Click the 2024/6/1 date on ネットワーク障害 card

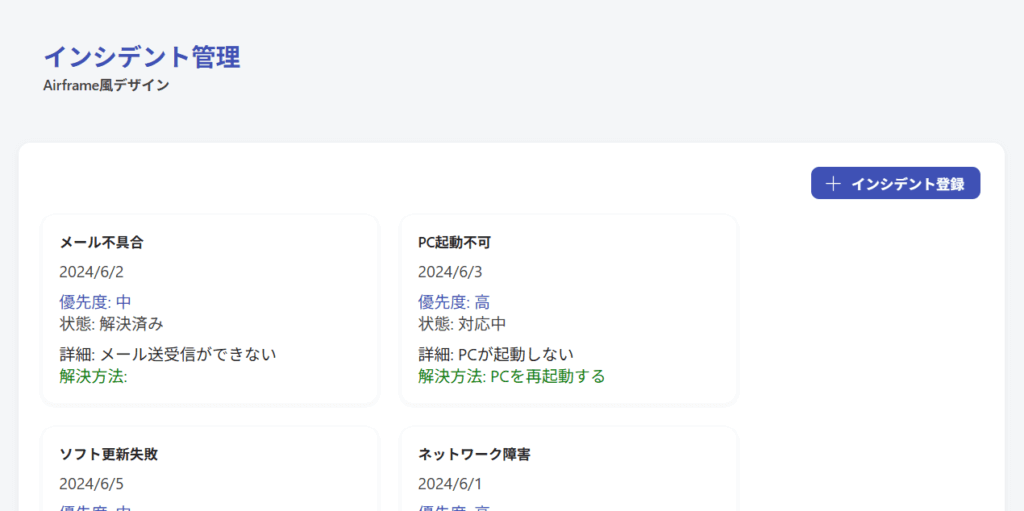450,484
